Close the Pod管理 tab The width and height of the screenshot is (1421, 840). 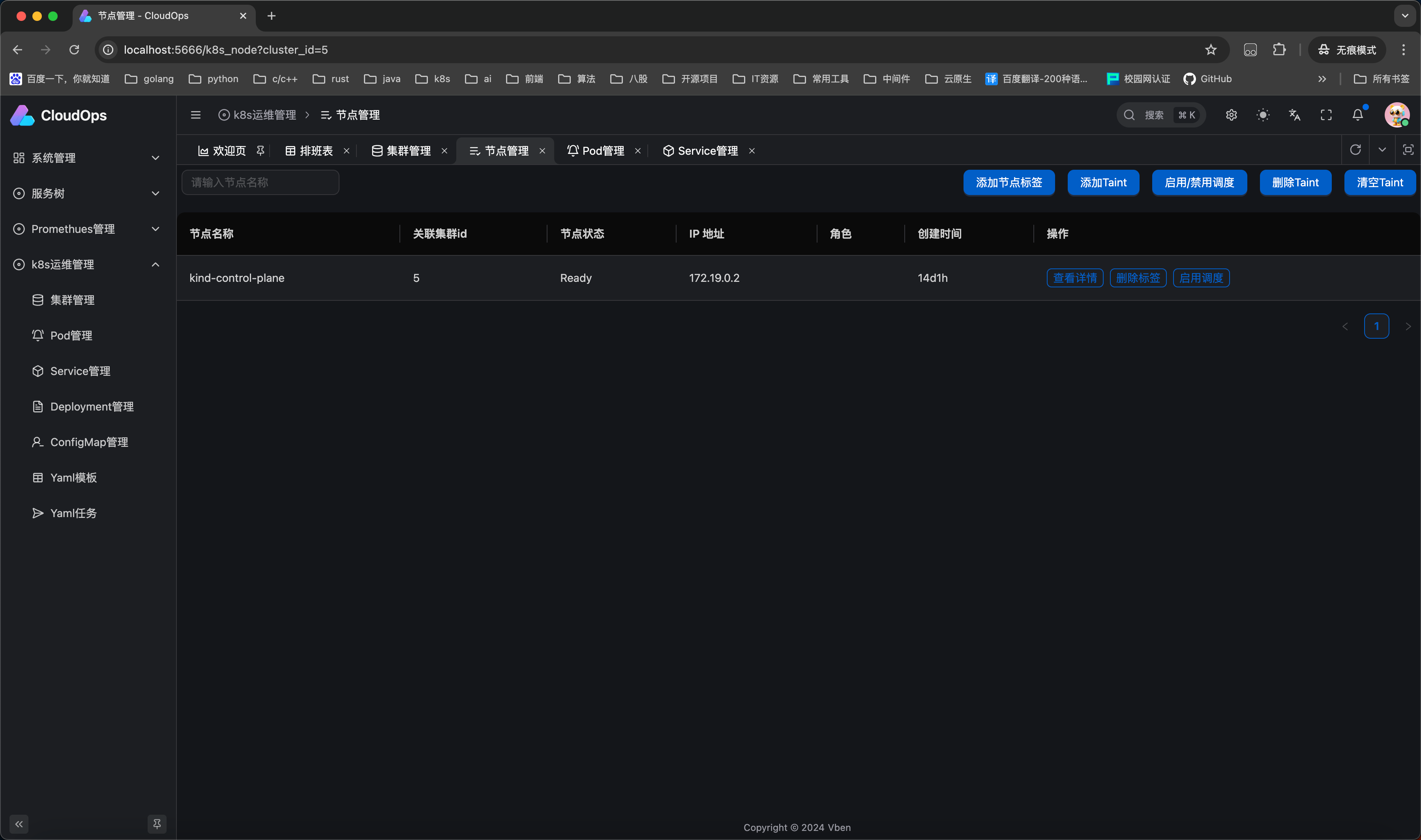click(x=638, y=150)
